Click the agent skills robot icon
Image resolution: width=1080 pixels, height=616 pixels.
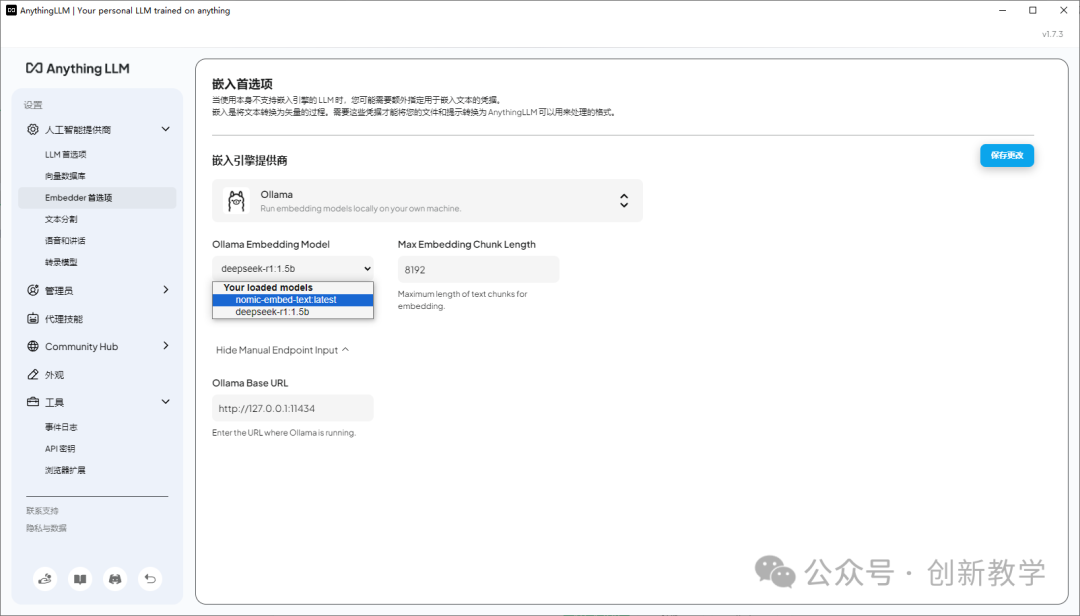[32, 318]
